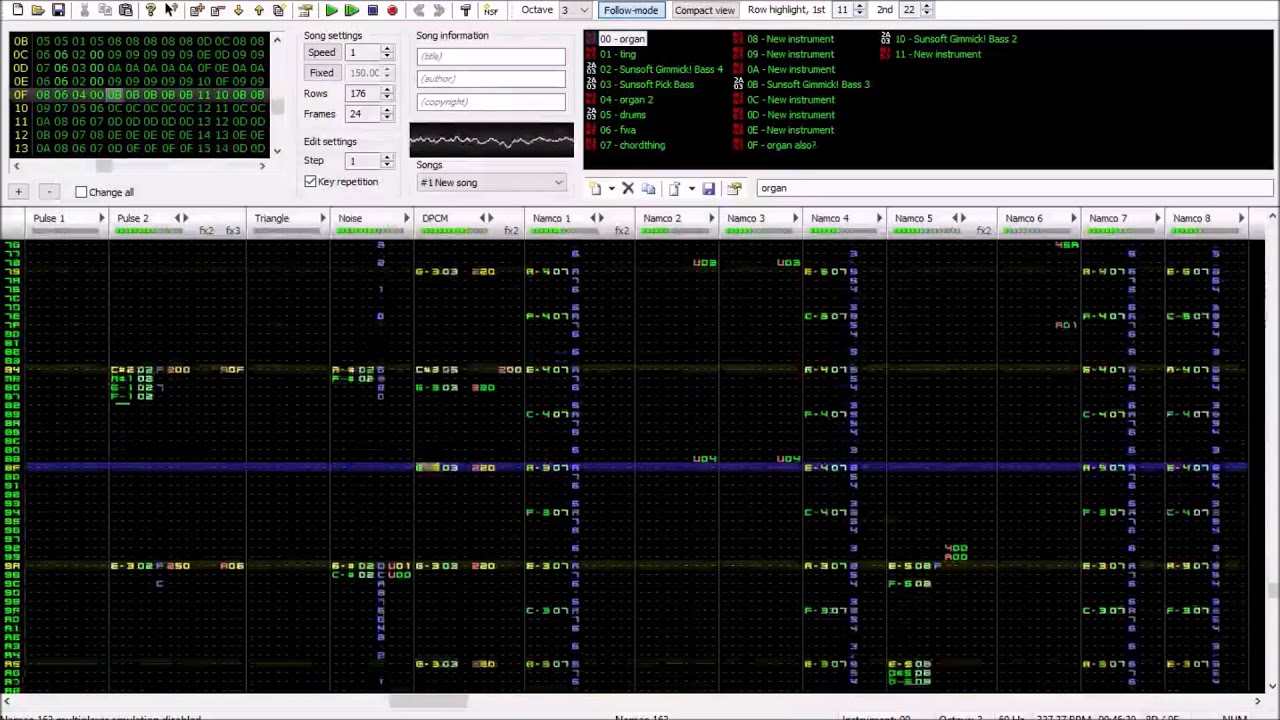Remove the current frame

point(217,10)
